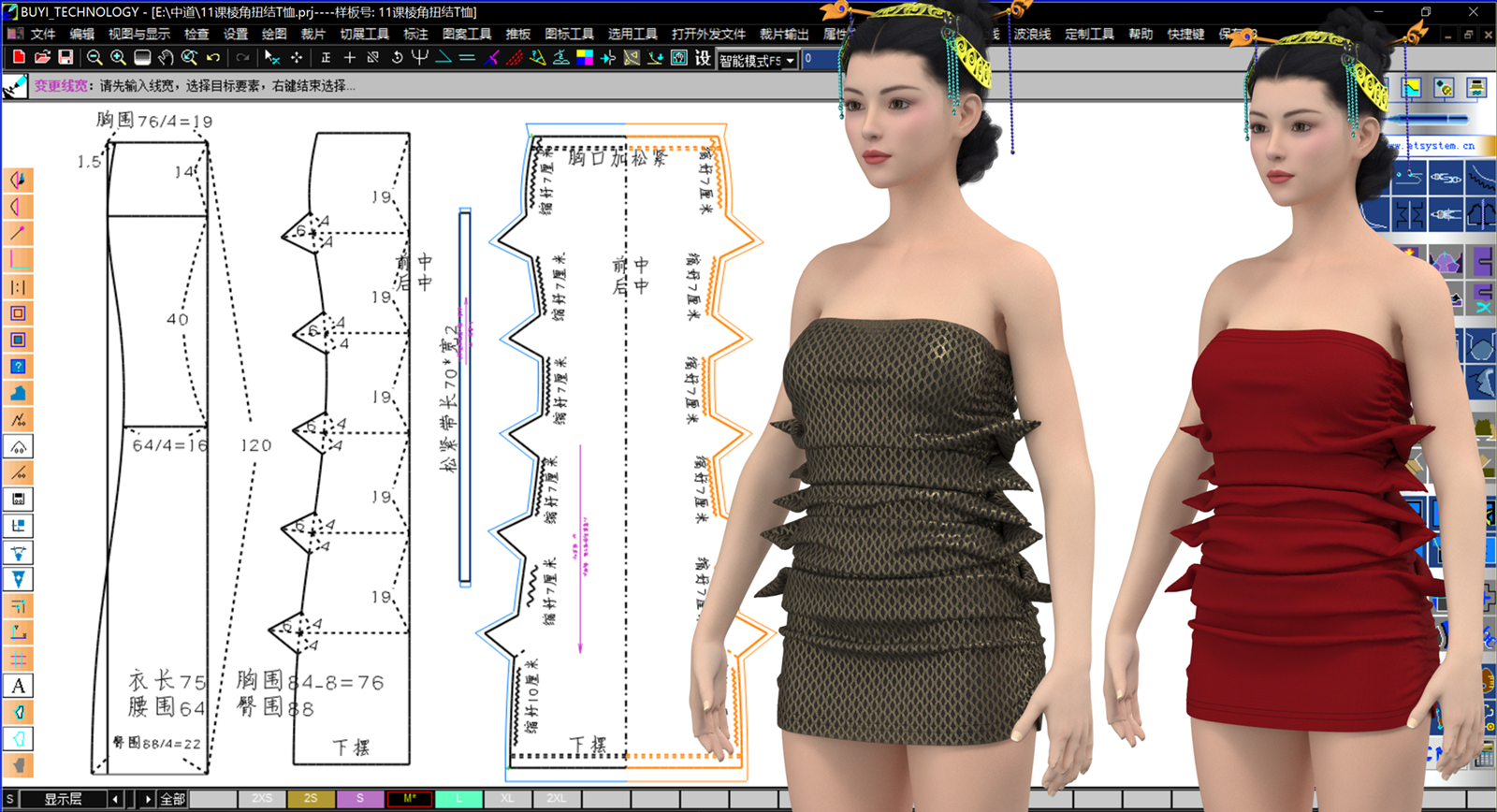Click the red hatch lines icon
The image size is (1497, 812).
[x=514, y=57]
